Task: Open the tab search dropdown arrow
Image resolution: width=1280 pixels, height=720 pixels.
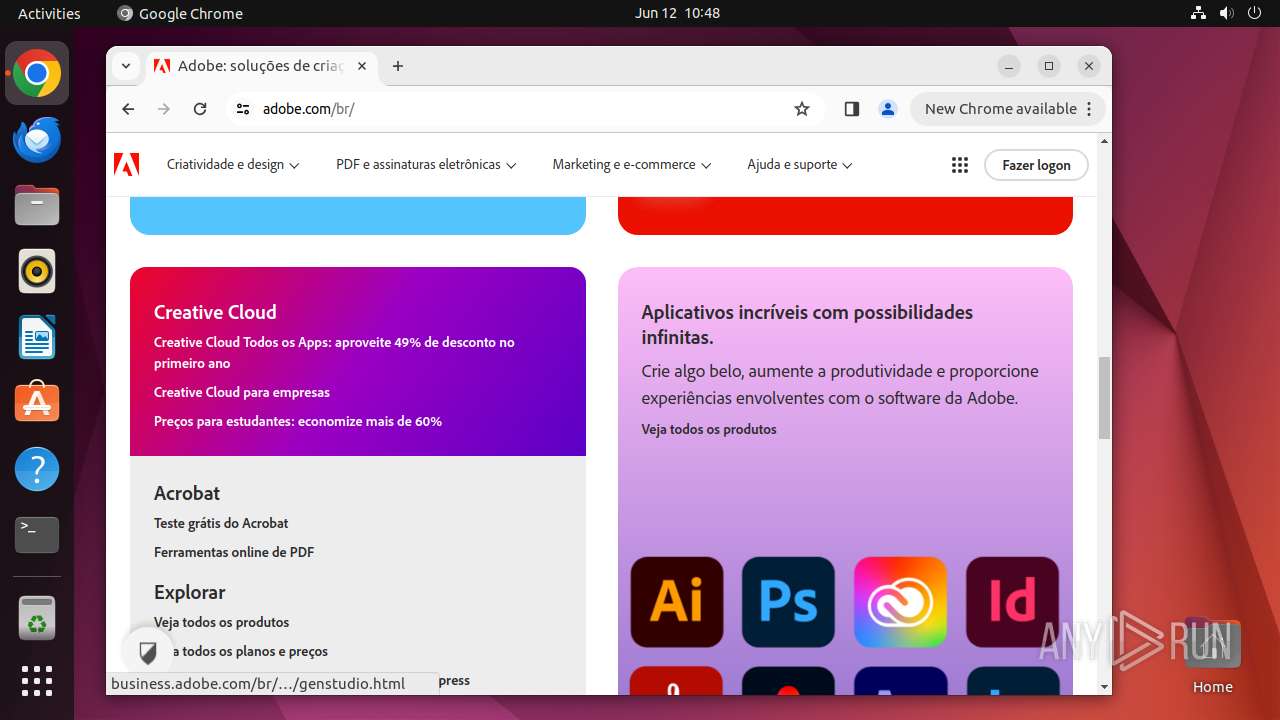Action: tap(126, 66)
